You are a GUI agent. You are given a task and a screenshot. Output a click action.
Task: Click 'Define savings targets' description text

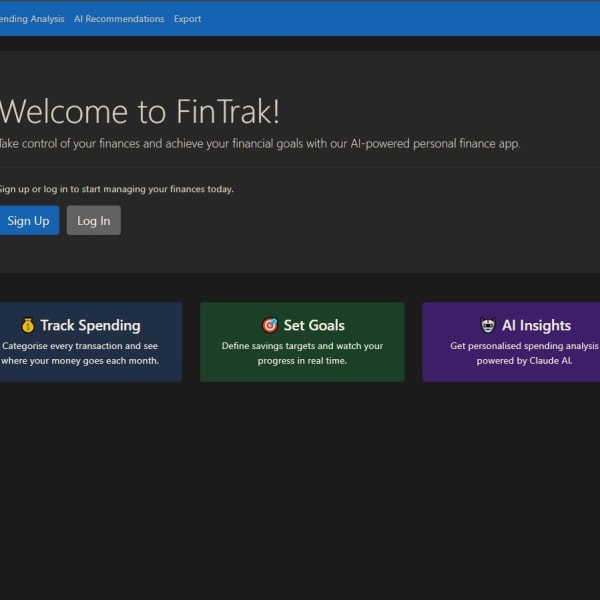[302, 353]
